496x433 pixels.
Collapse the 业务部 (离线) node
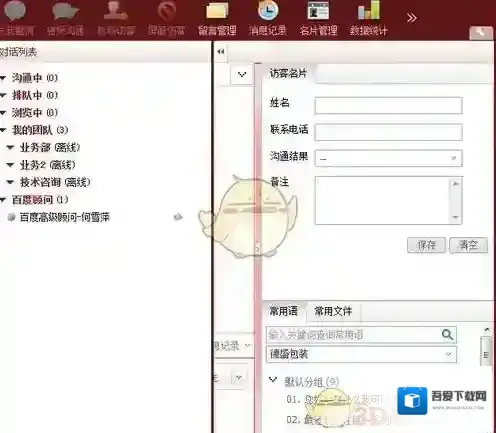[x=10, y=148]
